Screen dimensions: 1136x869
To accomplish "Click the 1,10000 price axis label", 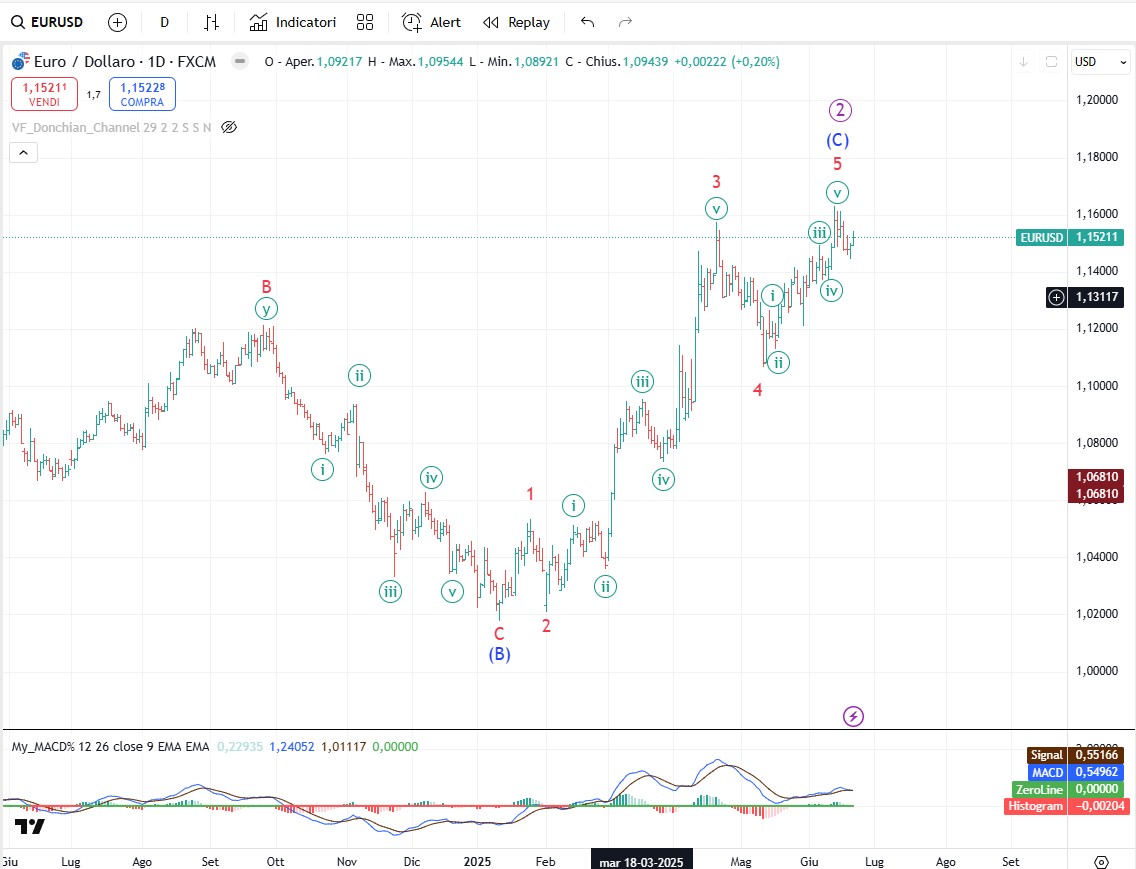I will coord(1097,386).
